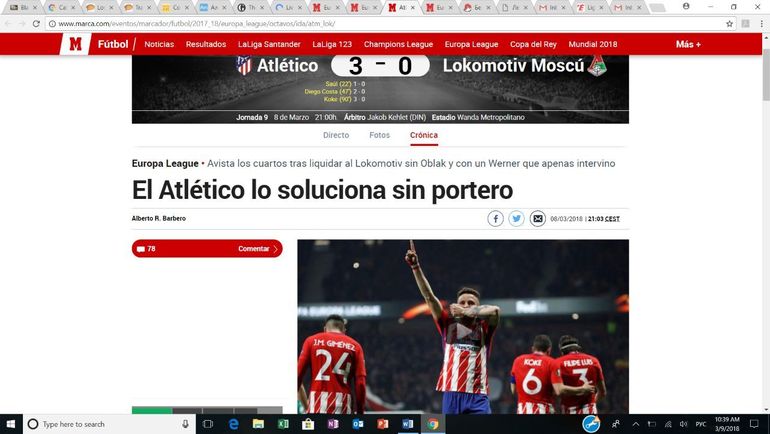Open Resultados section
Image resolution: width=770 pixels, height=434 pixels.
coord(206,44)
